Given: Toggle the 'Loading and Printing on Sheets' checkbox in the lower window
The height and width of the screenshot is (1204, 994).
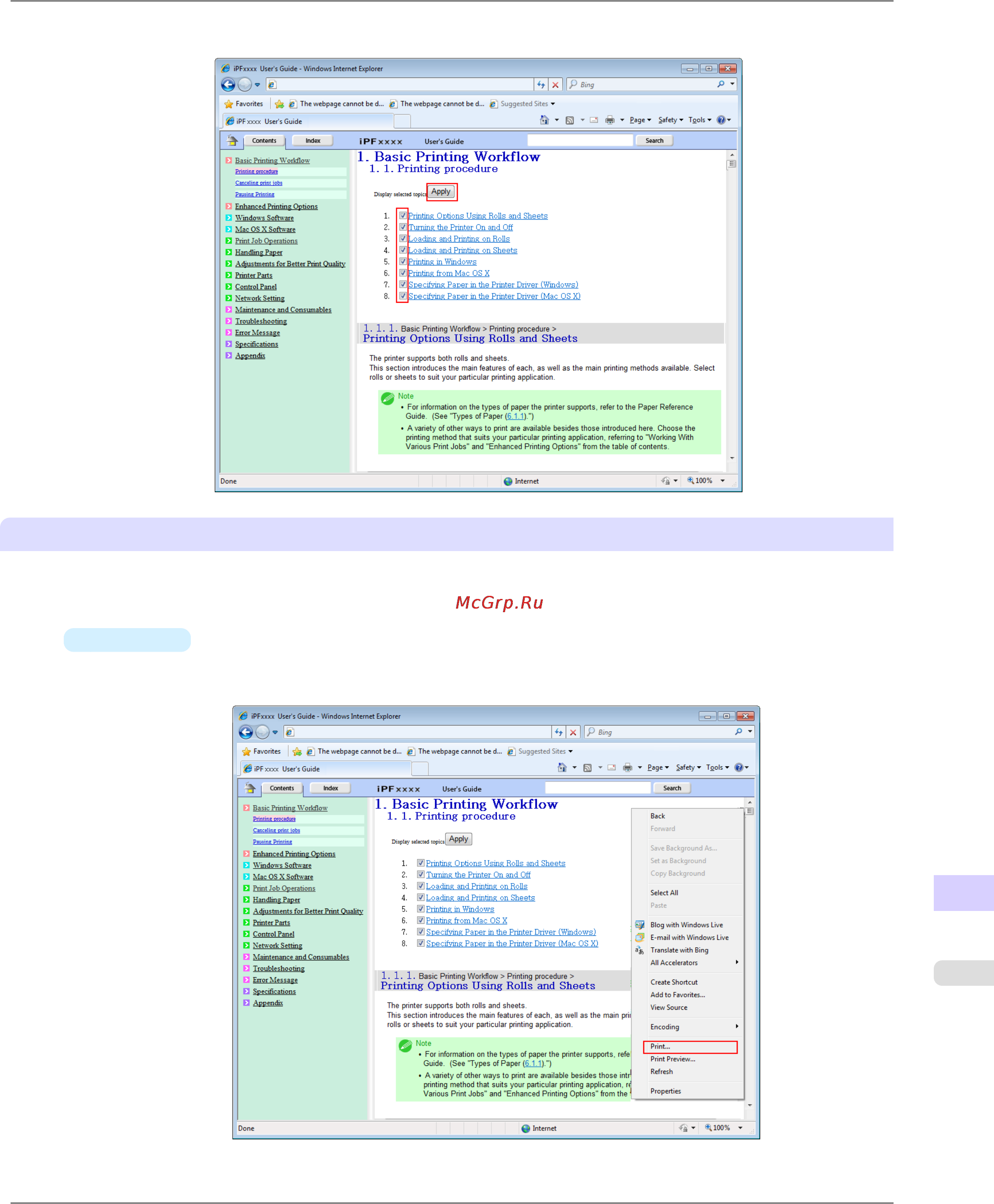Looking at the screenshot, I should [x=421, y=898].
